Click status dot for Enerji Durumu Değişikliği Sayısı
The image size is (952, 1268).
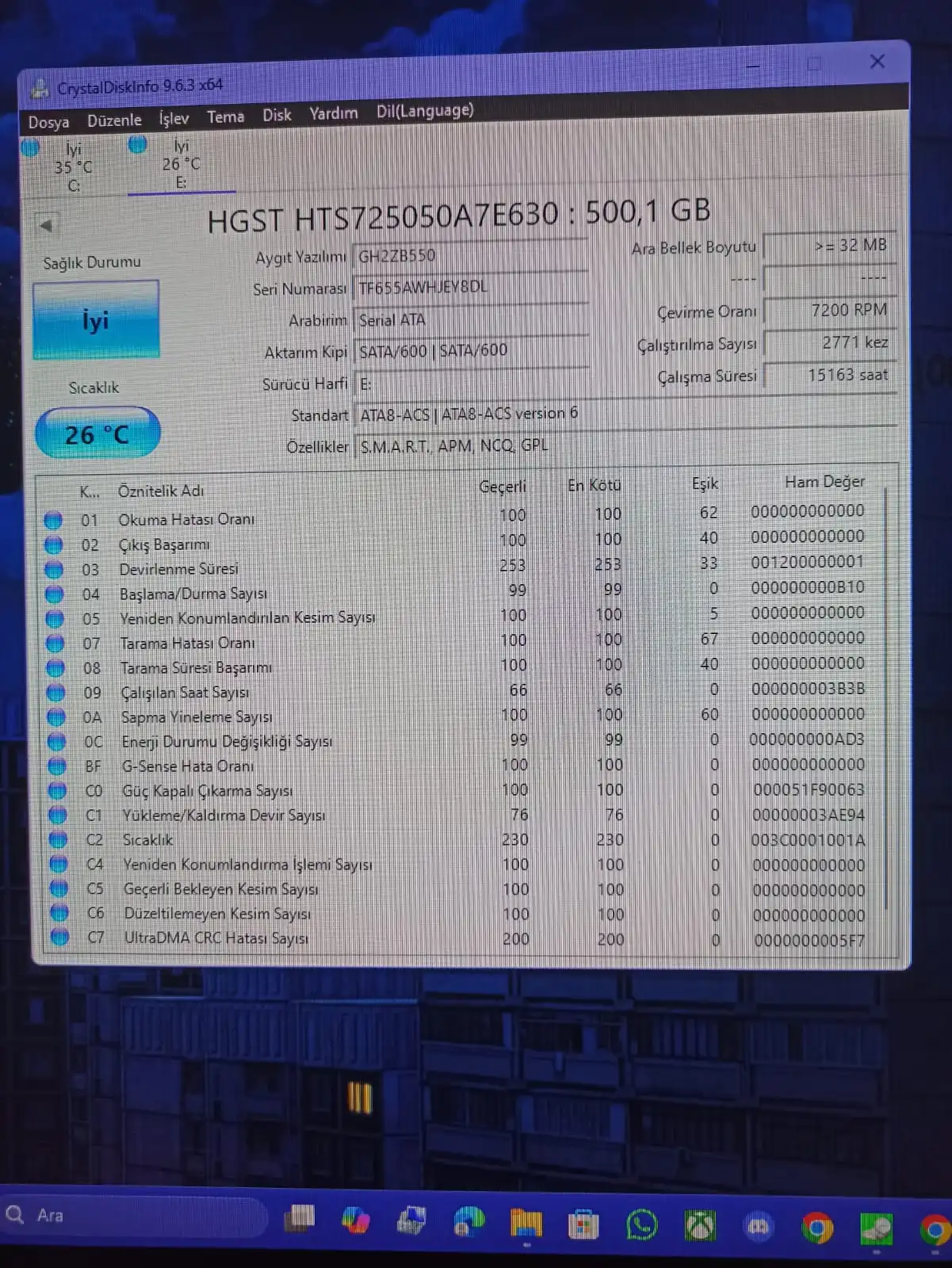coord(56,742)
